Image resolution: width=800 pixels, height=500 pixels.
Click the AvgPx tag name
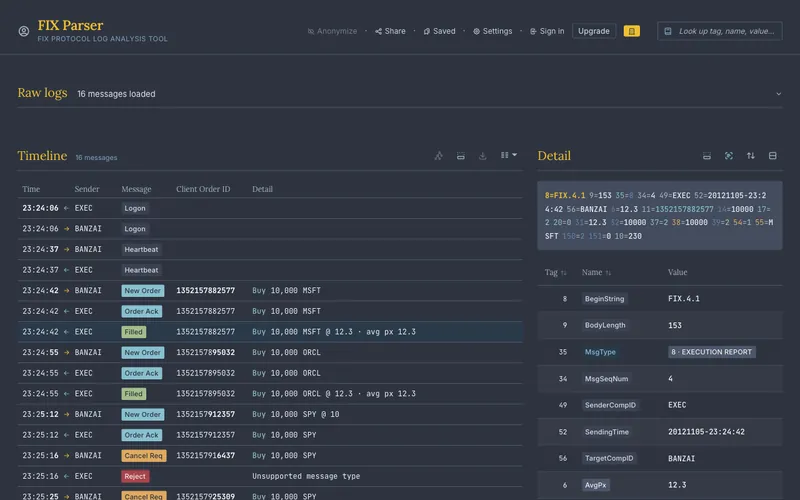coord(595,485)
